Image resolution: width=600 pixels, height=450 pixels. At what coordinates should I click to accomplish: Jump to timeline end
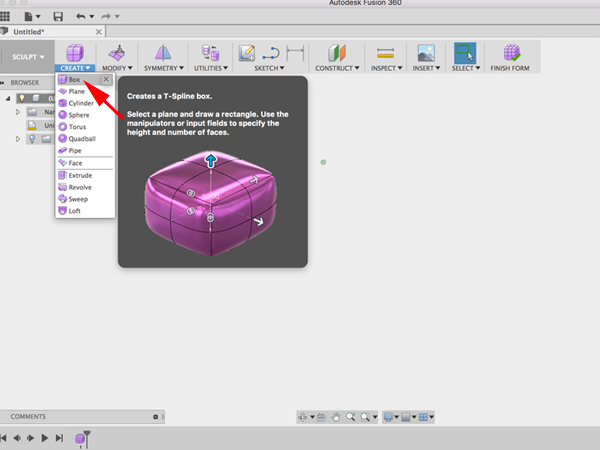[59, 438]
